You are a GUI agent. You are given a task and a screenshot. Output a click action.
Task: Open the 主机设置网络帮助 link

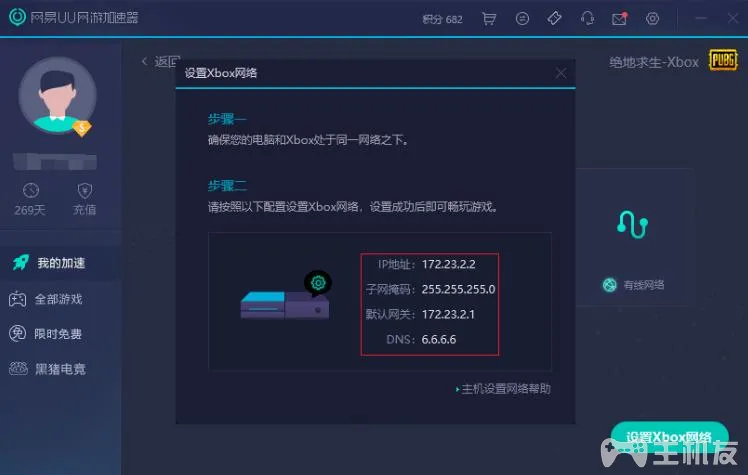coord(503,389)
